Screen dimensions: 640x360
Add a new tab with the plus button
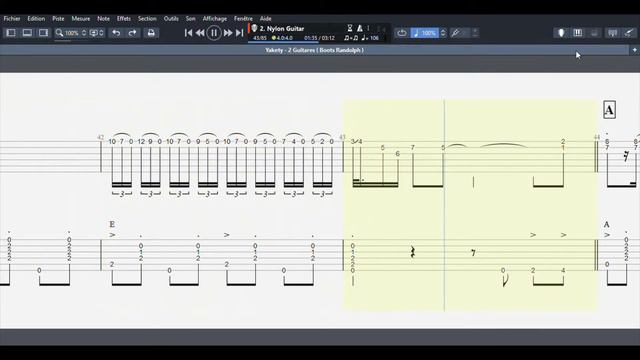pos(635,50)
